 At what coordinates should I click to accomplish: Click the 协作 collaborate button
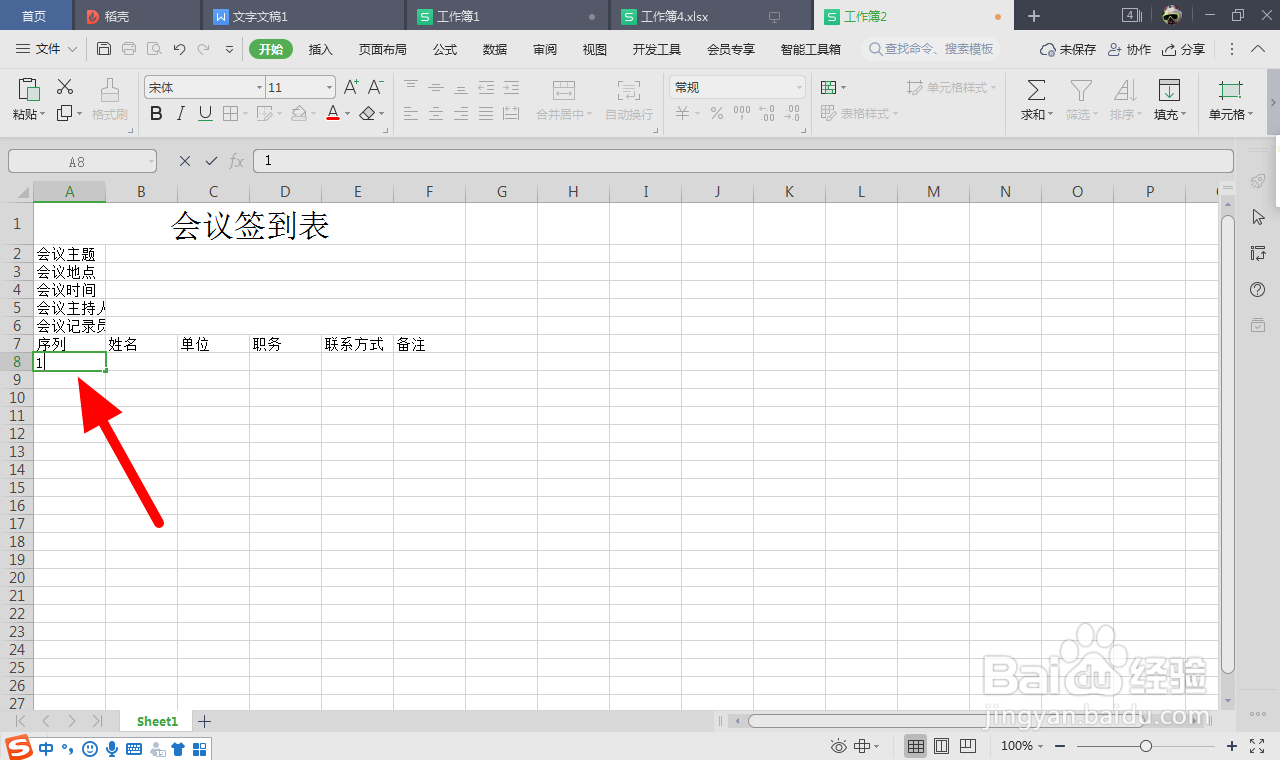tap(1129, 49)
